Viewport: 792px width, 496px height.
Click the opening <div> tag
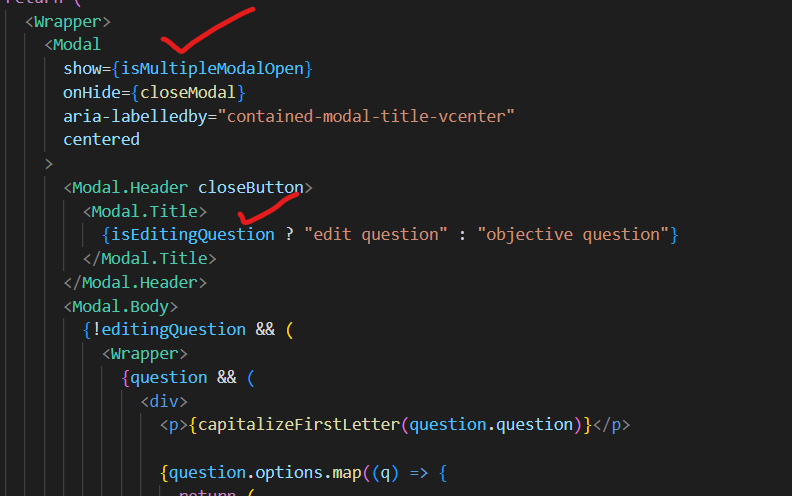click(163, 400)
